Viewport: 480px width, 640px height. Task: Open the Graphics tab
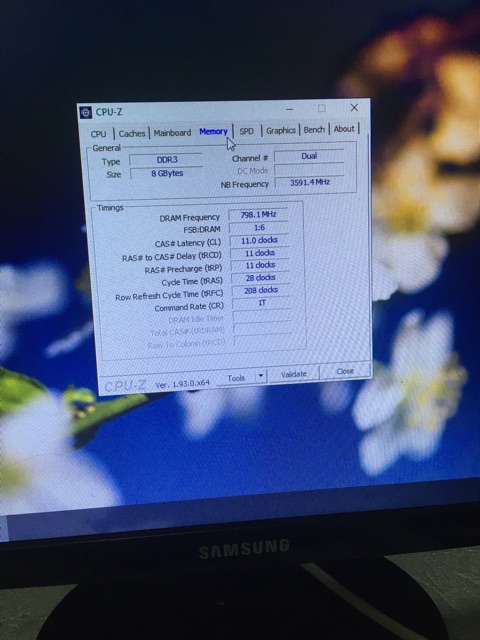pos(281,130)
